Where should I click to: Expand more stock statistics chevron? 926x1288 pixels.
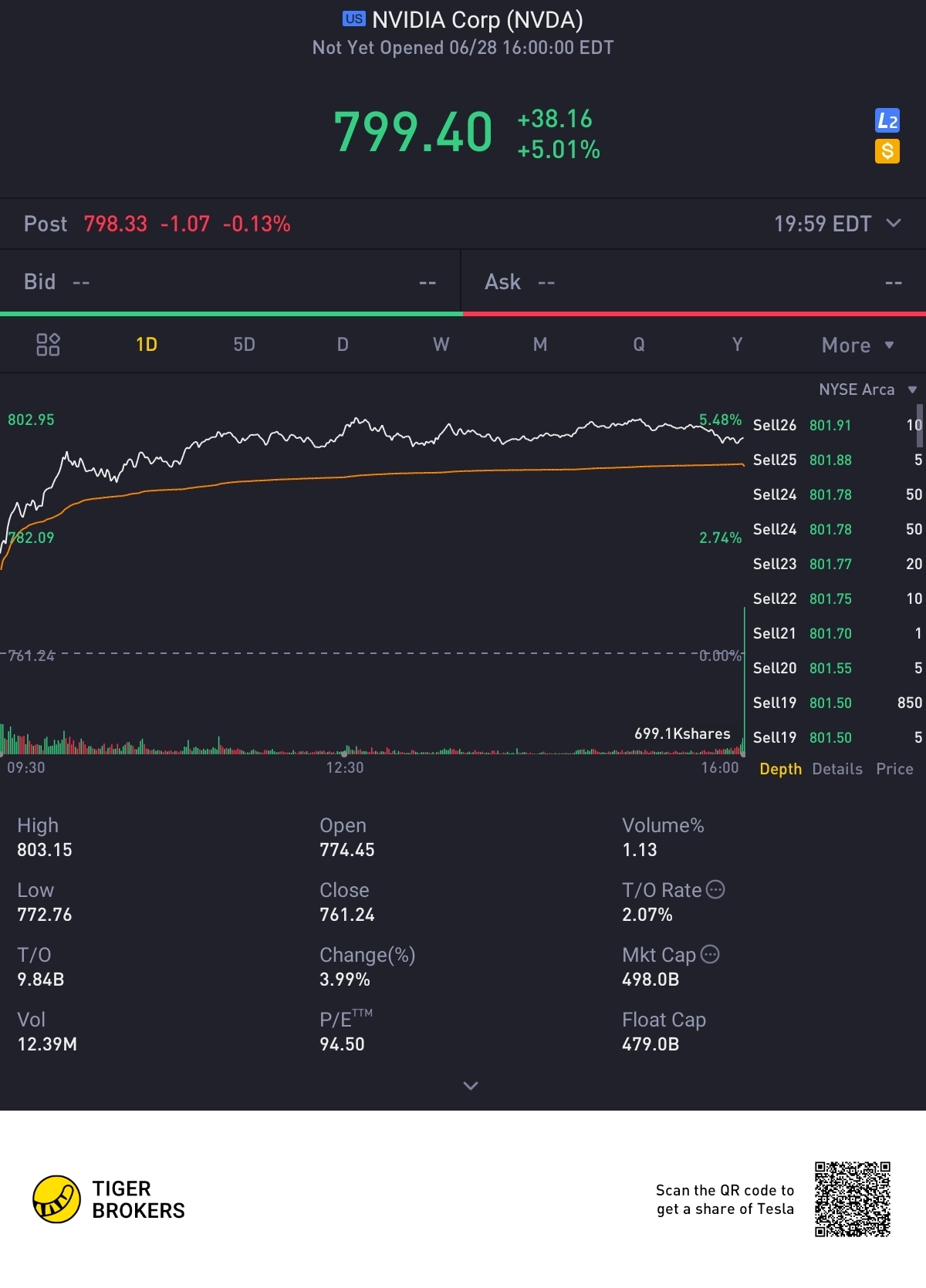click(470, 1086)
